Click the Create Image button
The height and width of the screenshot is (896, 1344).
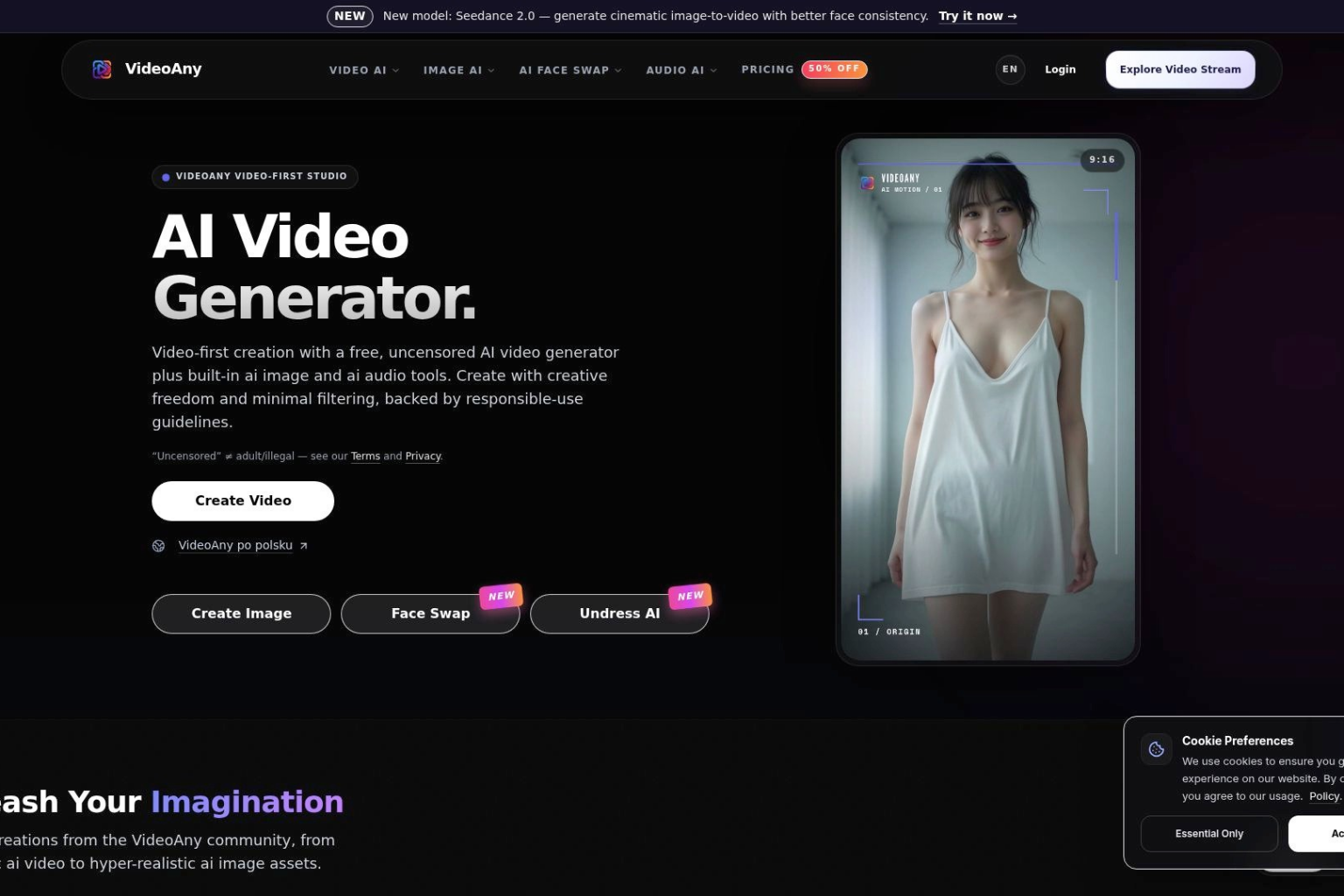tap(241, 613)
